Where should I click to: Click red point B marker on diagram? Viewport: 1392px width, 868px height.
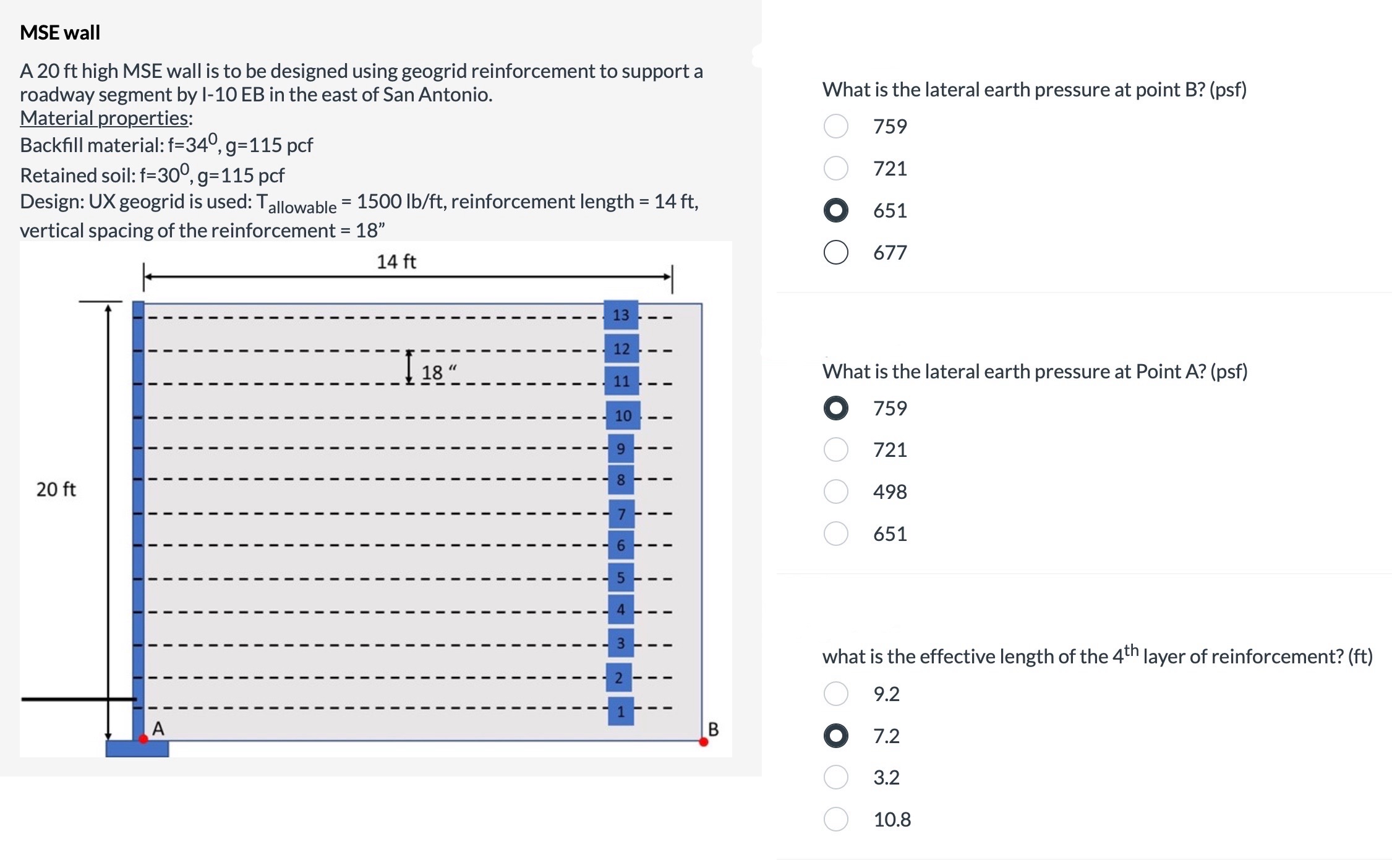coord(703,742)
